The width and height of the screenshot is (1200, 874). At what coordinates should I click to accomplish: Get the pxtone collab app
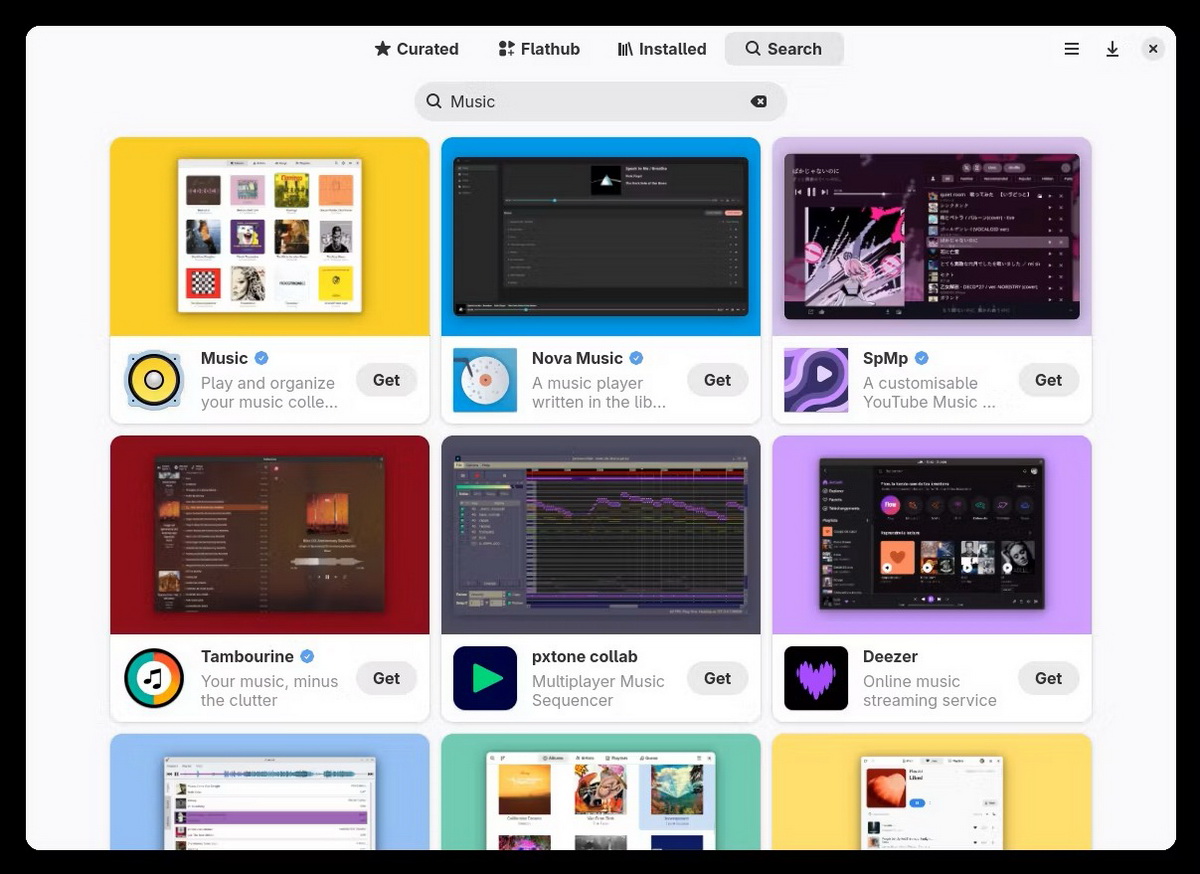coord(717,678)
